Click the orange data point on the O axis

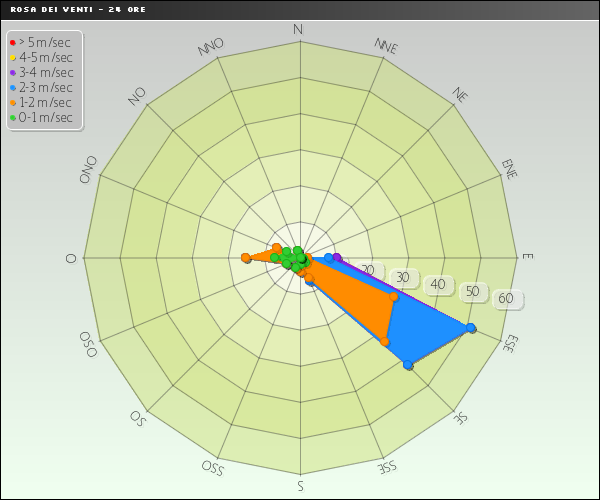point(246,258)
